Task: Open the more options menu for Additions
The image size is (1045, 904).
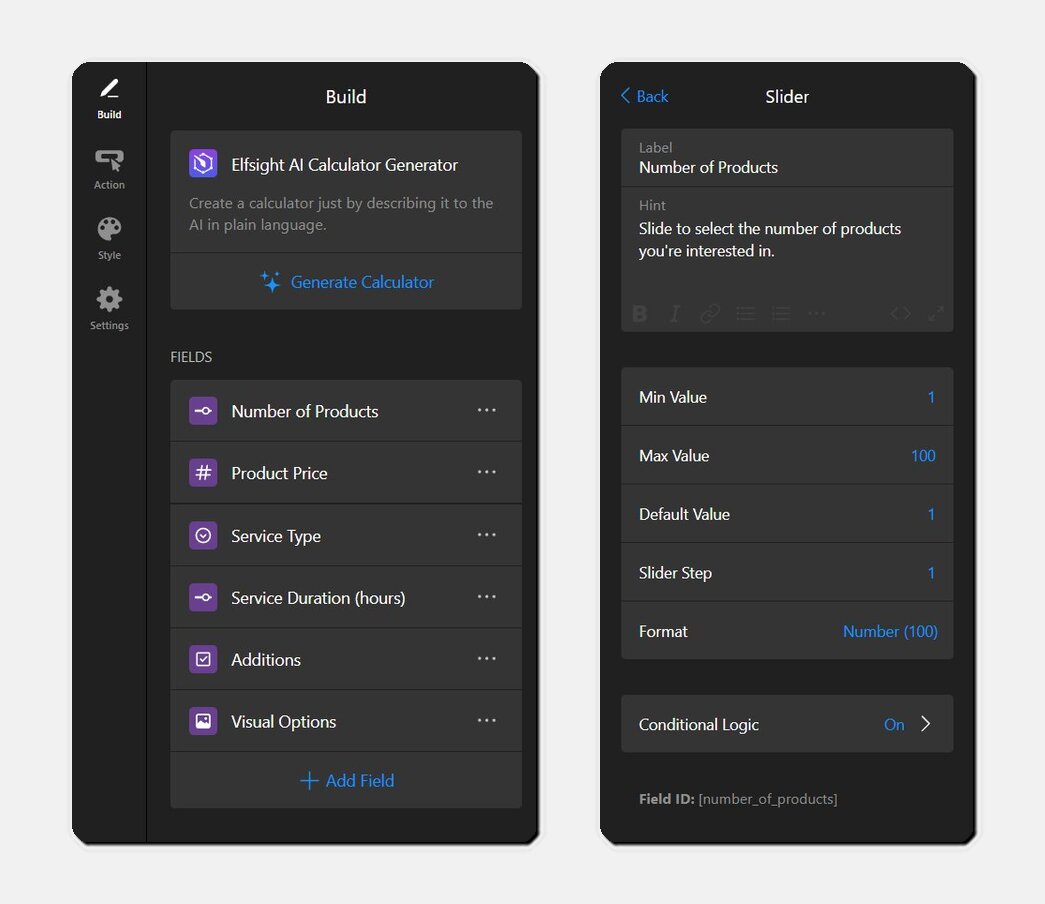Action: 487,659
